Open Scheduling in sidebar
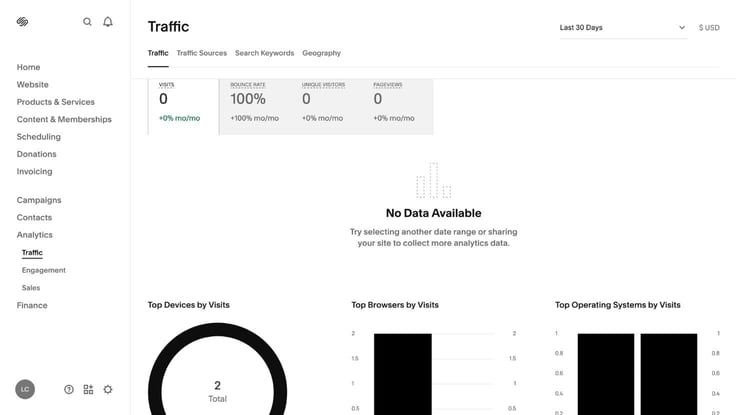 (38, 137)
